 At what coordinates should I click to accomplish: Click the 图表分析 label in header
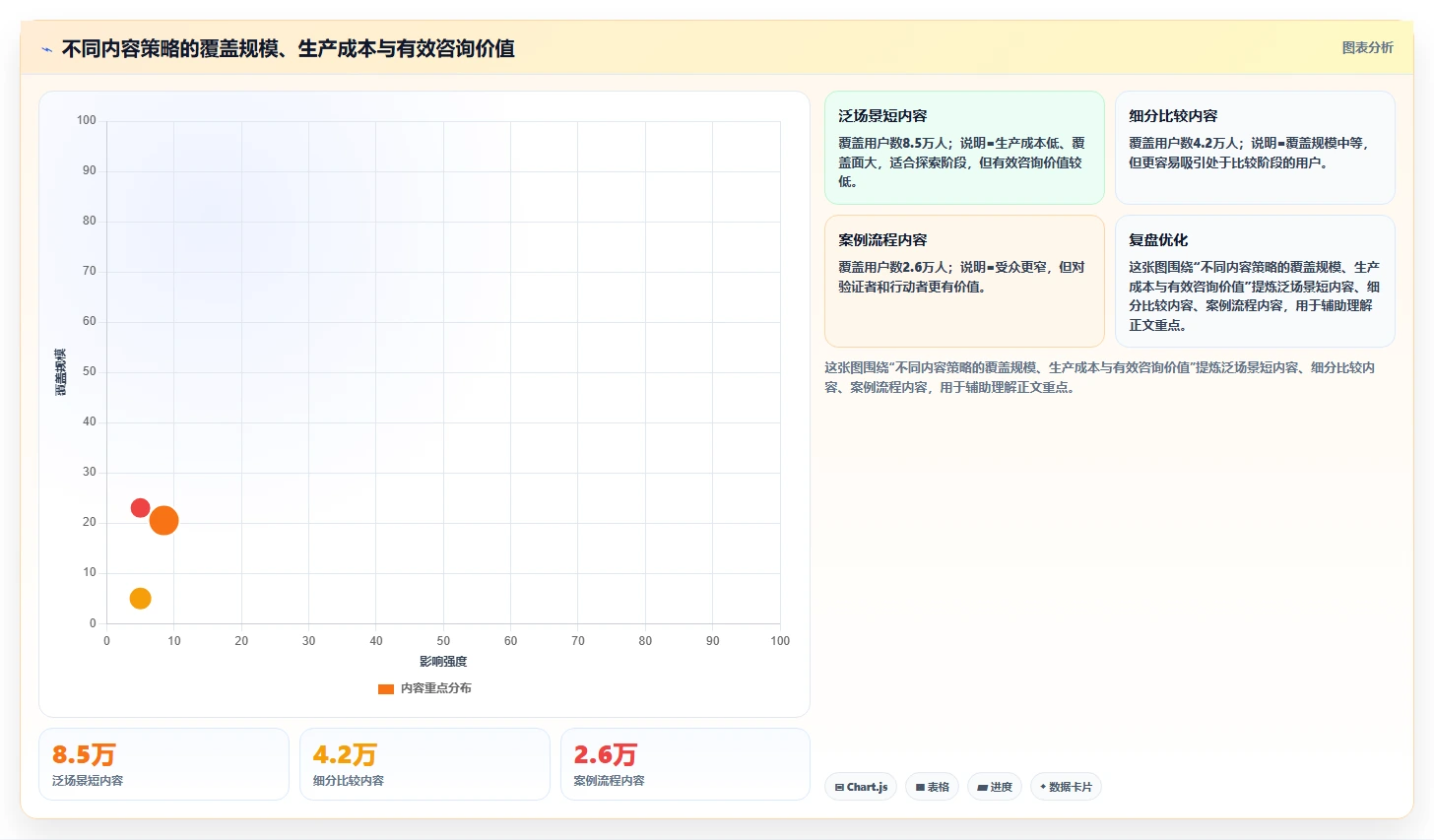tap(1367, 47)
